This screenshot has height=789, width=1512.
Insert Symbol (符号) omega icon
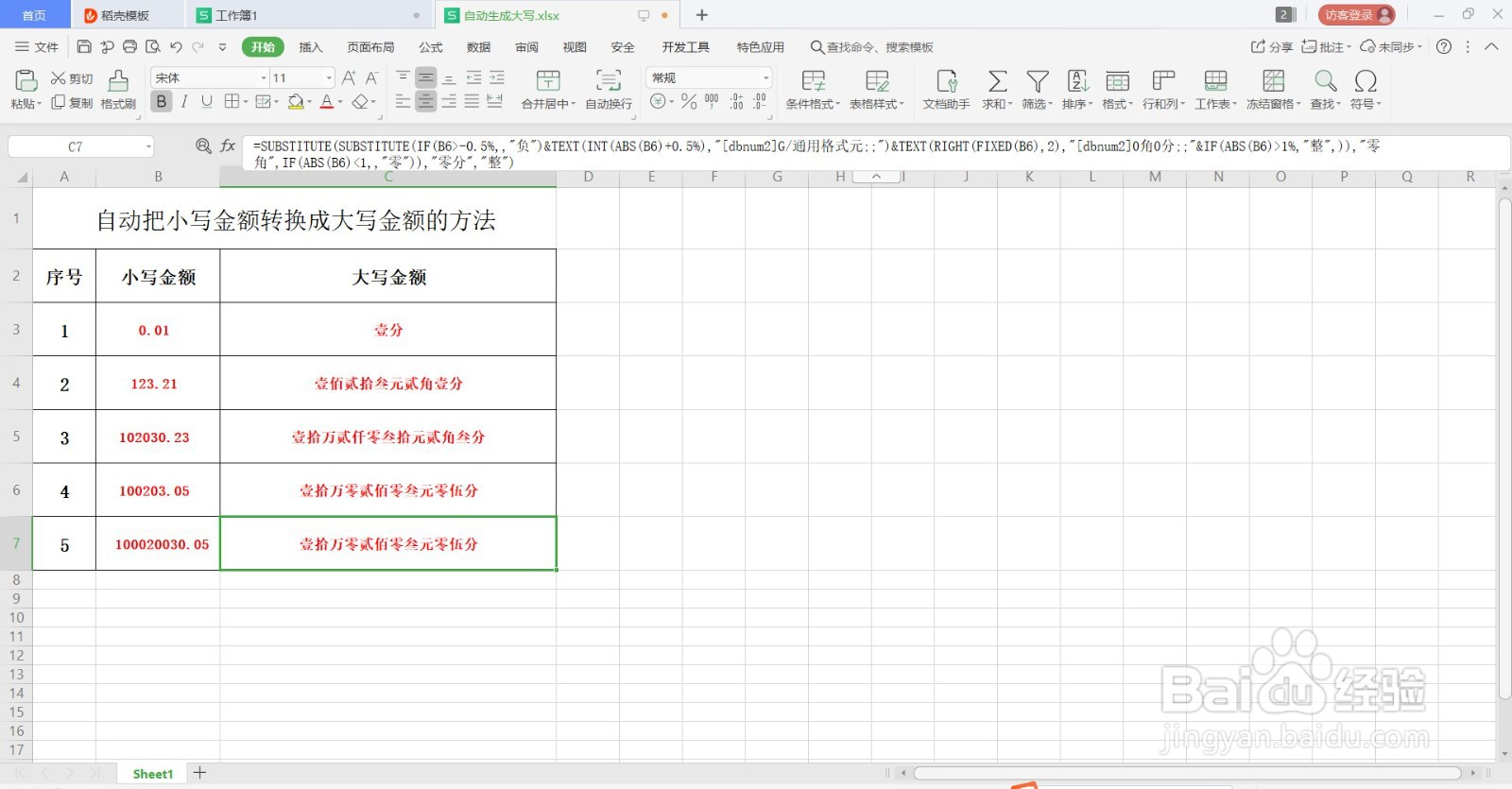pos(1366,81)
